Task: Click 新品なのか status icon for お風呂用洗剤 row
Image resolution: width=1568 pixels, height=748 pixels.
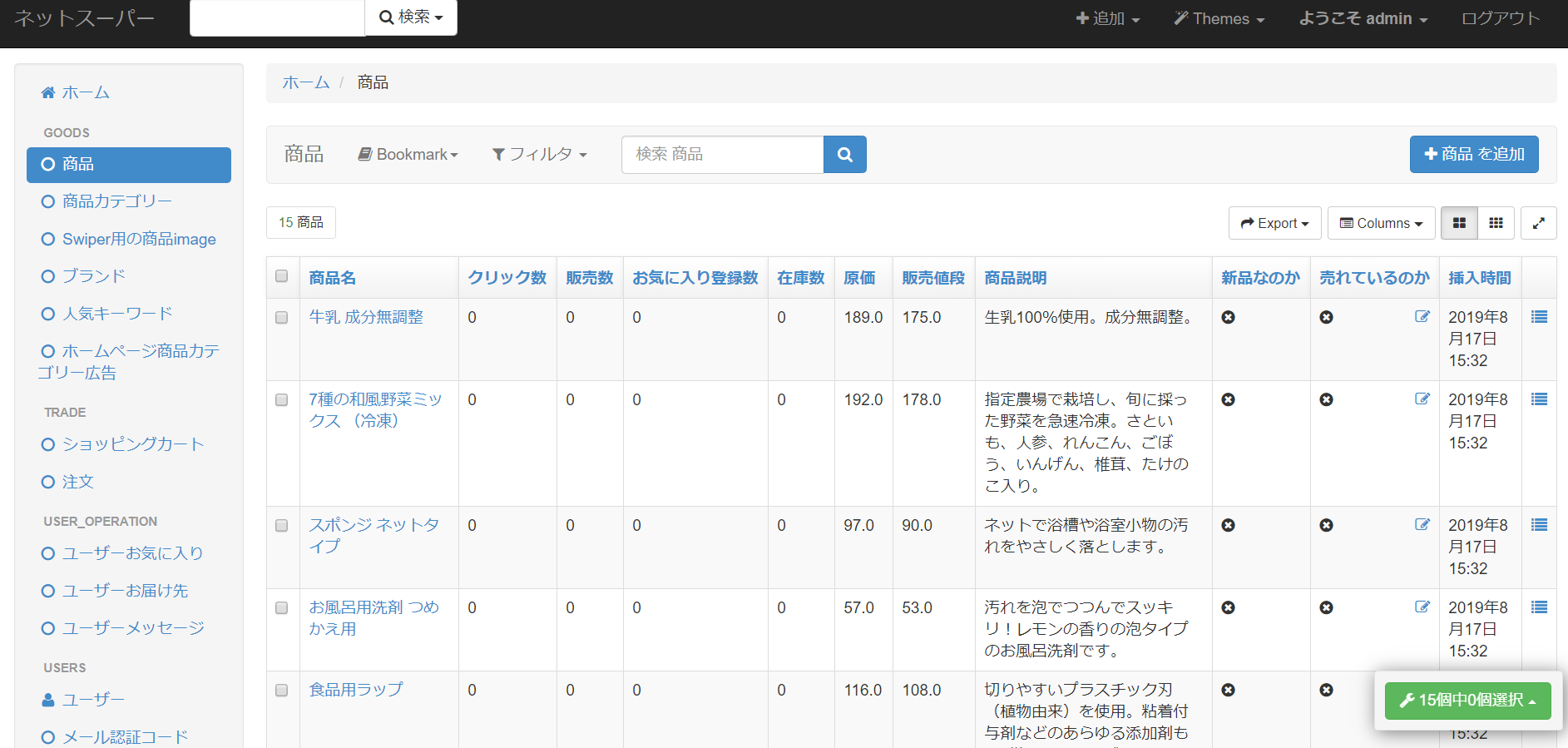Action: (x=1228, y=607)
